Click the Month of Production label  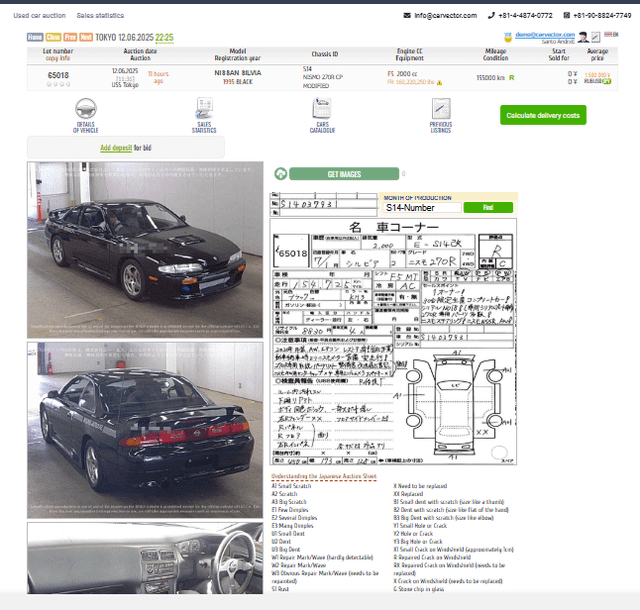tap(418, 198)
